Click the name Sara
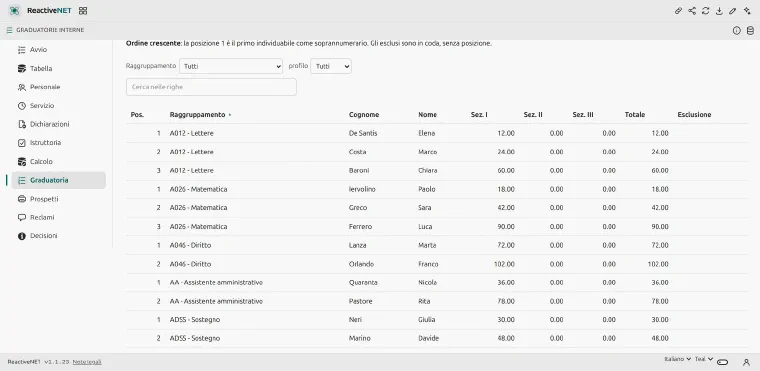Viewport: 760px width, 371px height. [425, 208]
